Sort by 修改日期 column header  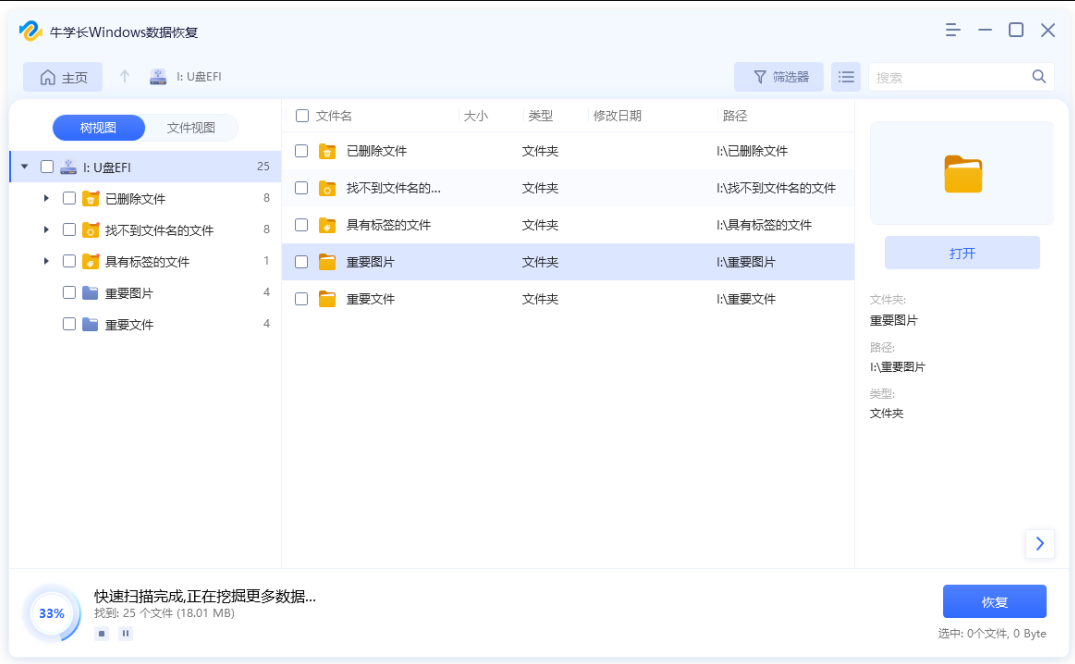click(x=617, y=116)
